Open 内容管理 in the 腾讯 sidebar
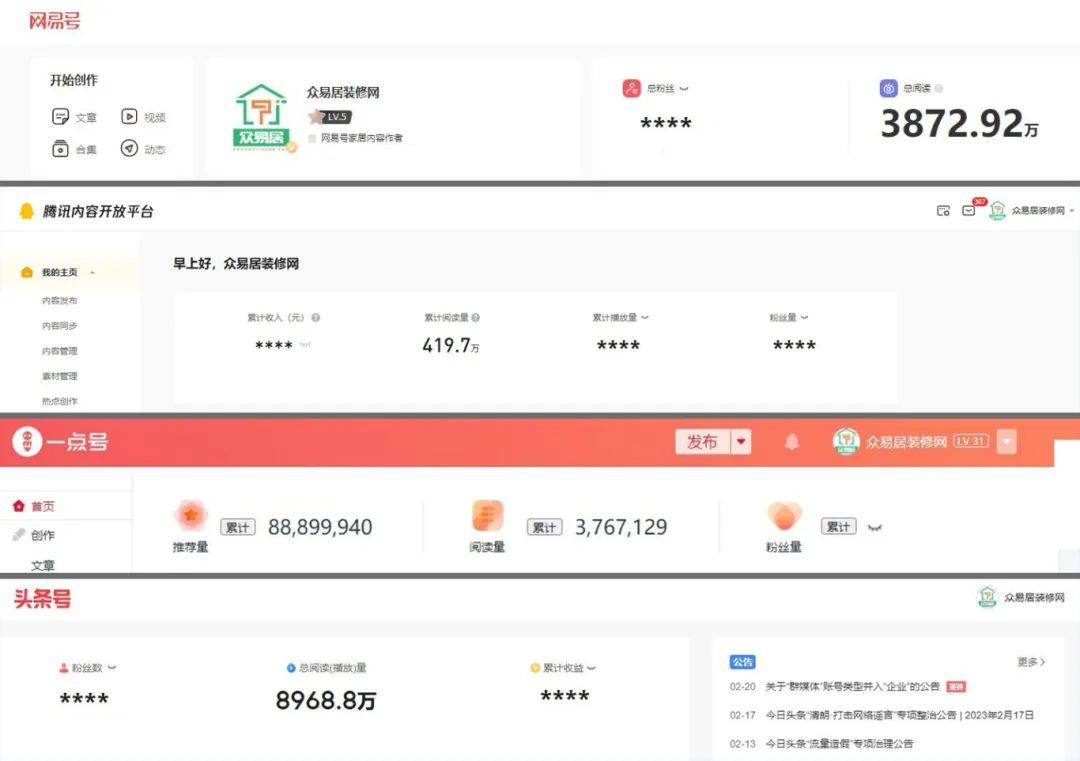 (59, 351)
